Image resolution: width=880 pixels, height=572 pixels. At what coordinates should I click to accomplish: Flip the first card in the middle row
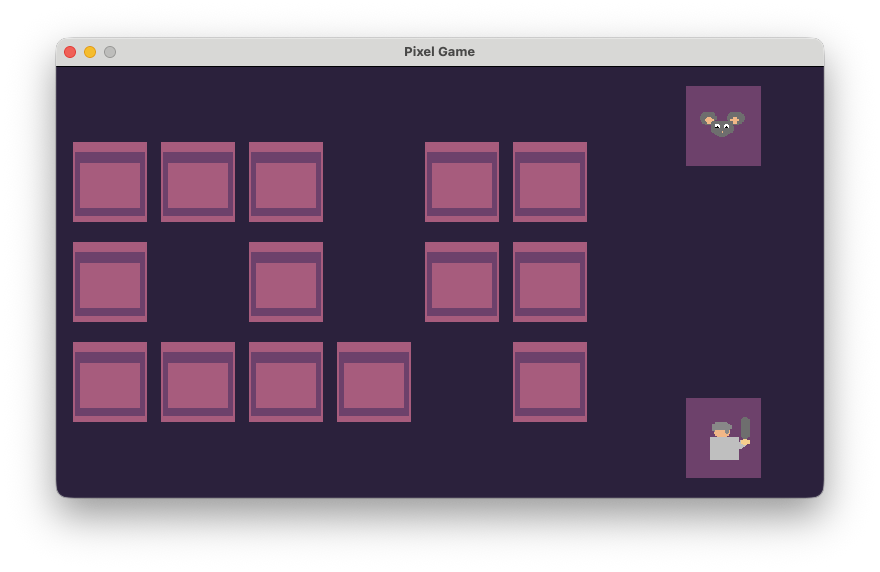[x=110, y=282]
